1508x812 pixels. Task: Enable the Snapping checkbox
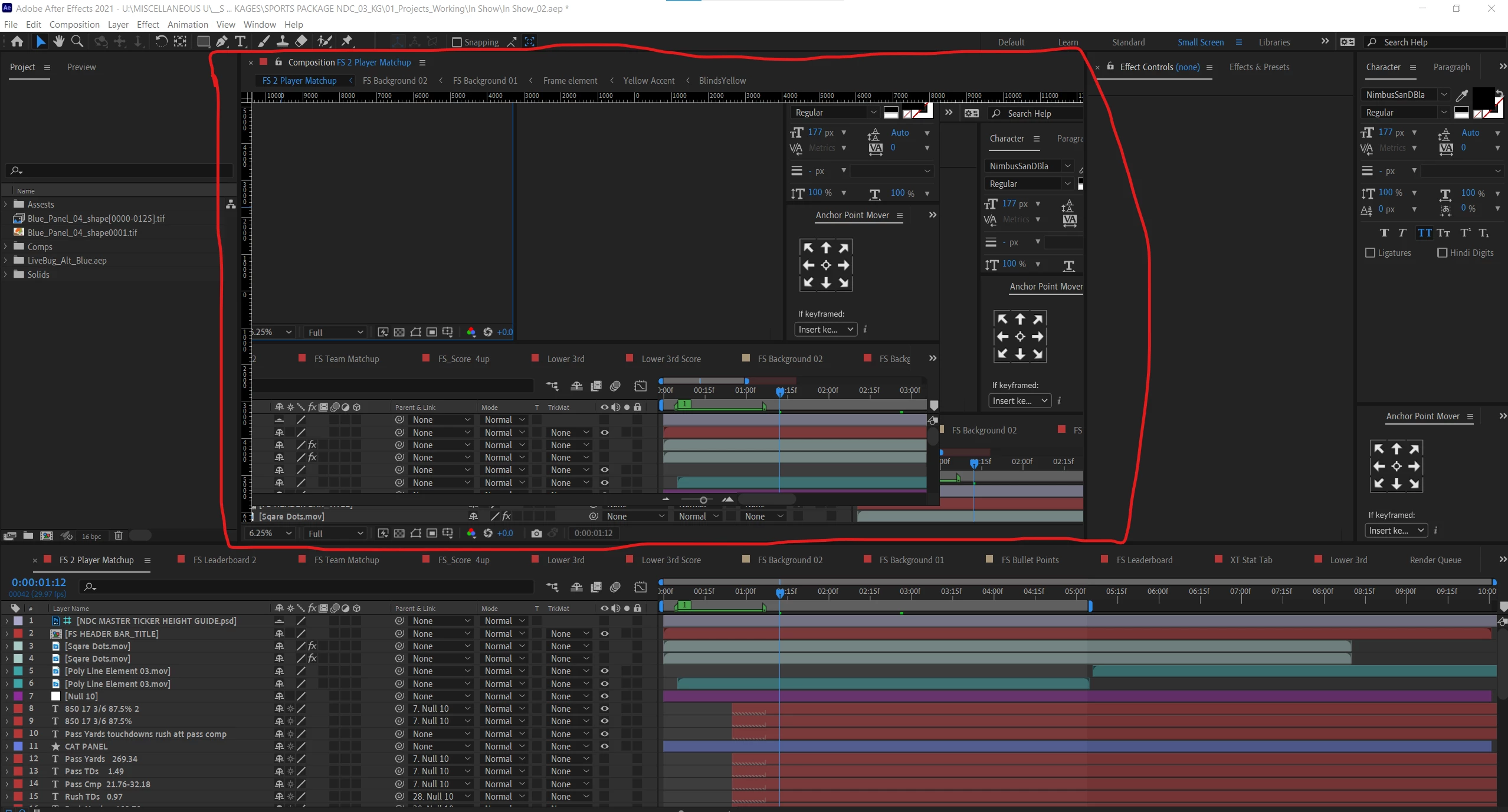pos(456,42)
